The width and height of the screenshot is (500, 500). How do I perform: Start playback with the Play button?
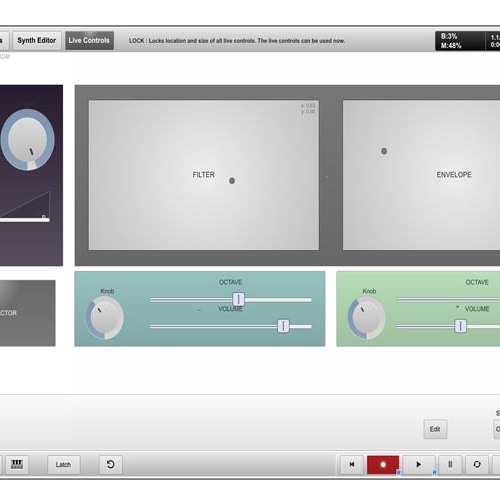419,464
